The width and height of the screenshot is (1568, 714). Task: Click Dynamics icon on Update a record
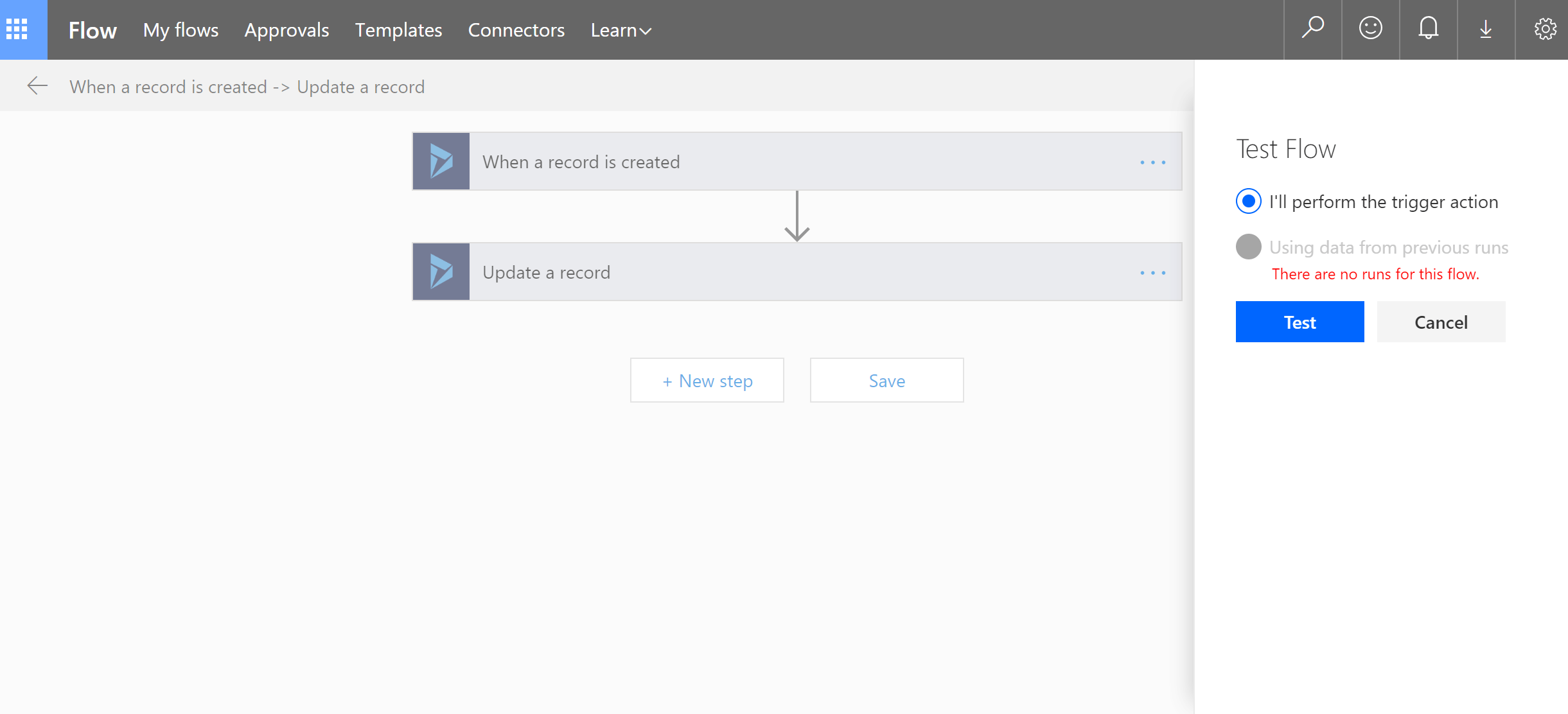[x=441, y=272]
